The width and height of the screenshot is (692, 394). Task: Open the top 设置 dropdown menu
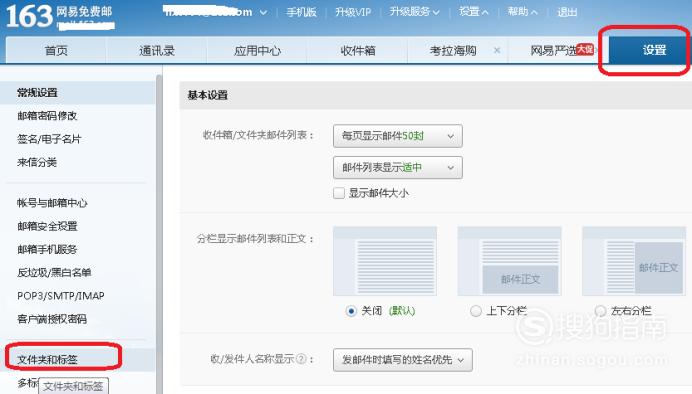point(473,12)
